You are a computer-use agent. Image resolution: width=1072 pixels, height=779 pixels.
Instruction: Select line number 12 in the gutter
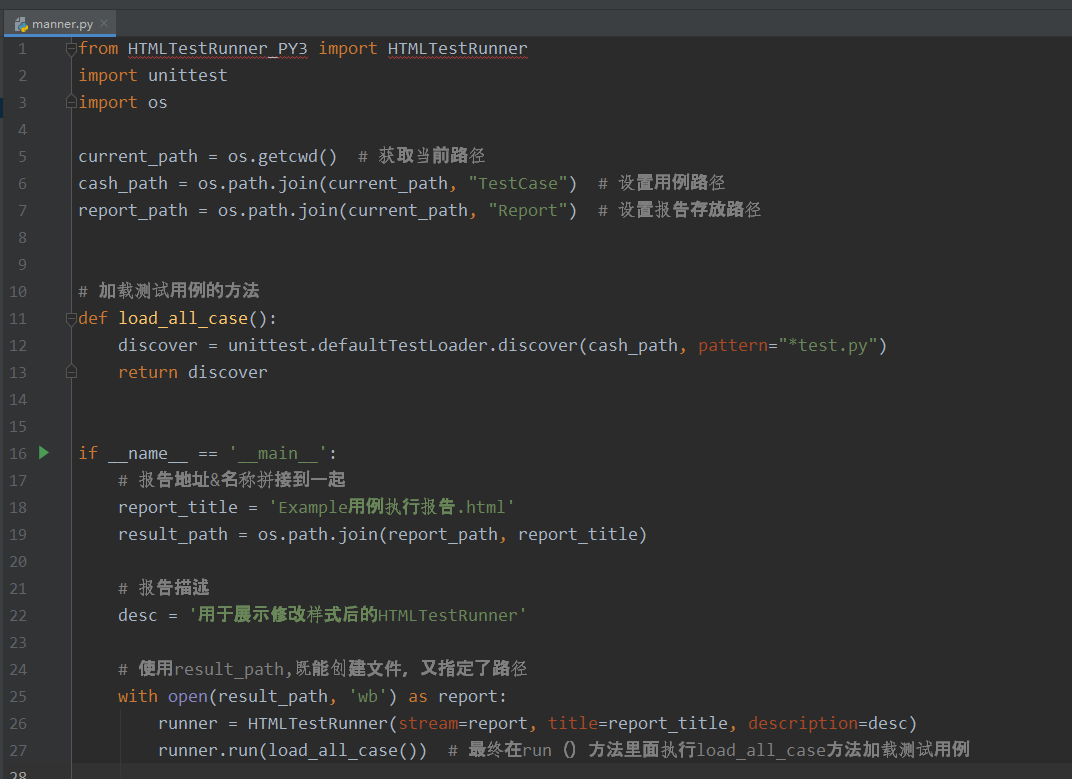tap(18, 345)
